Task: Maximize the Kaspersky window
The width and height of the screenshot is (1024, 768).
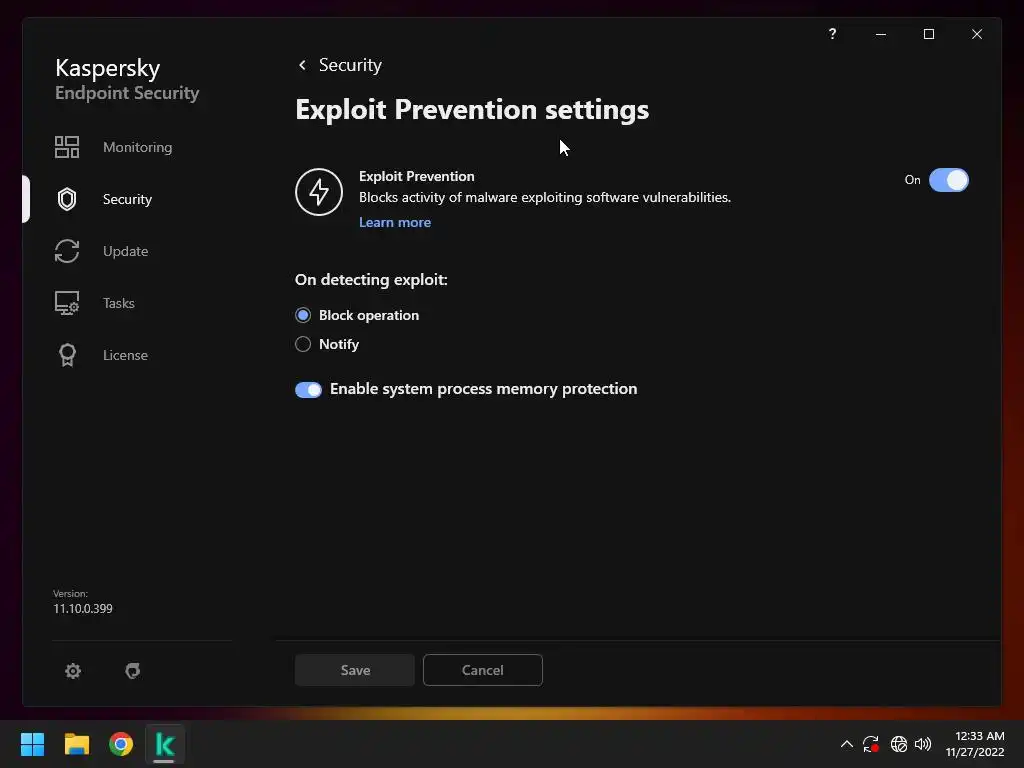Action: click(929, 34)
